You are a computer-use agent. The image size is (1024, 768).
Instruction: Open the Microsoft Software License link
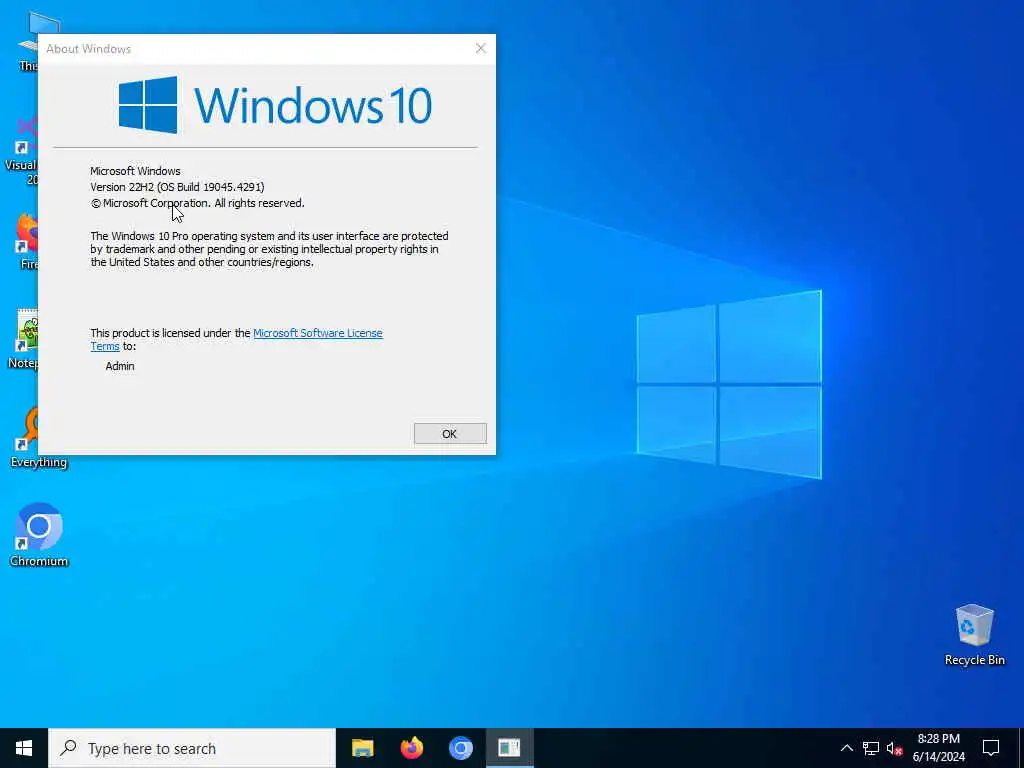pyautogui.click(x=317, y=333)
